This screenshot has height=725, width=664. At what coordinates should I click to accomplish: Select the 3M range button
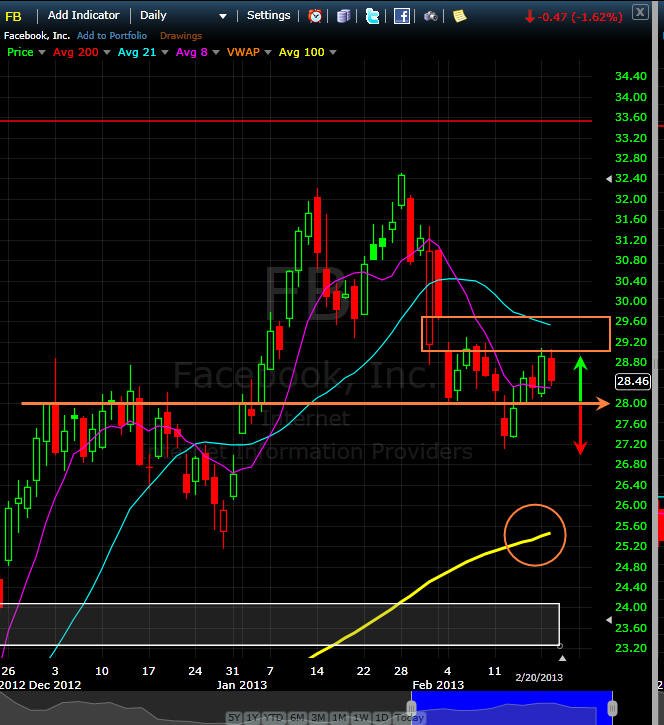point(318,718)
